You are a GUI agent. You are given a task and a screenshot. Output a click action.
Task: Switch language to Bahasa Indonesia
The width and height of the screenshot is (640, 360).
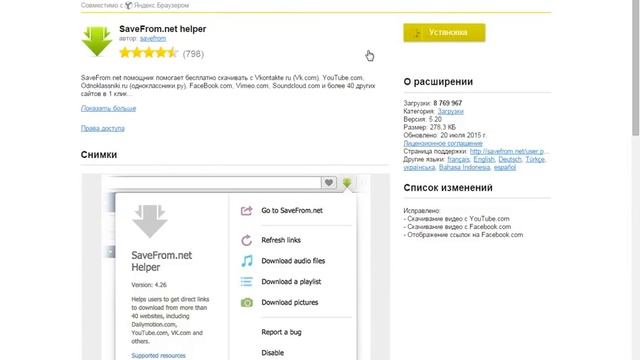pos(464,167)
